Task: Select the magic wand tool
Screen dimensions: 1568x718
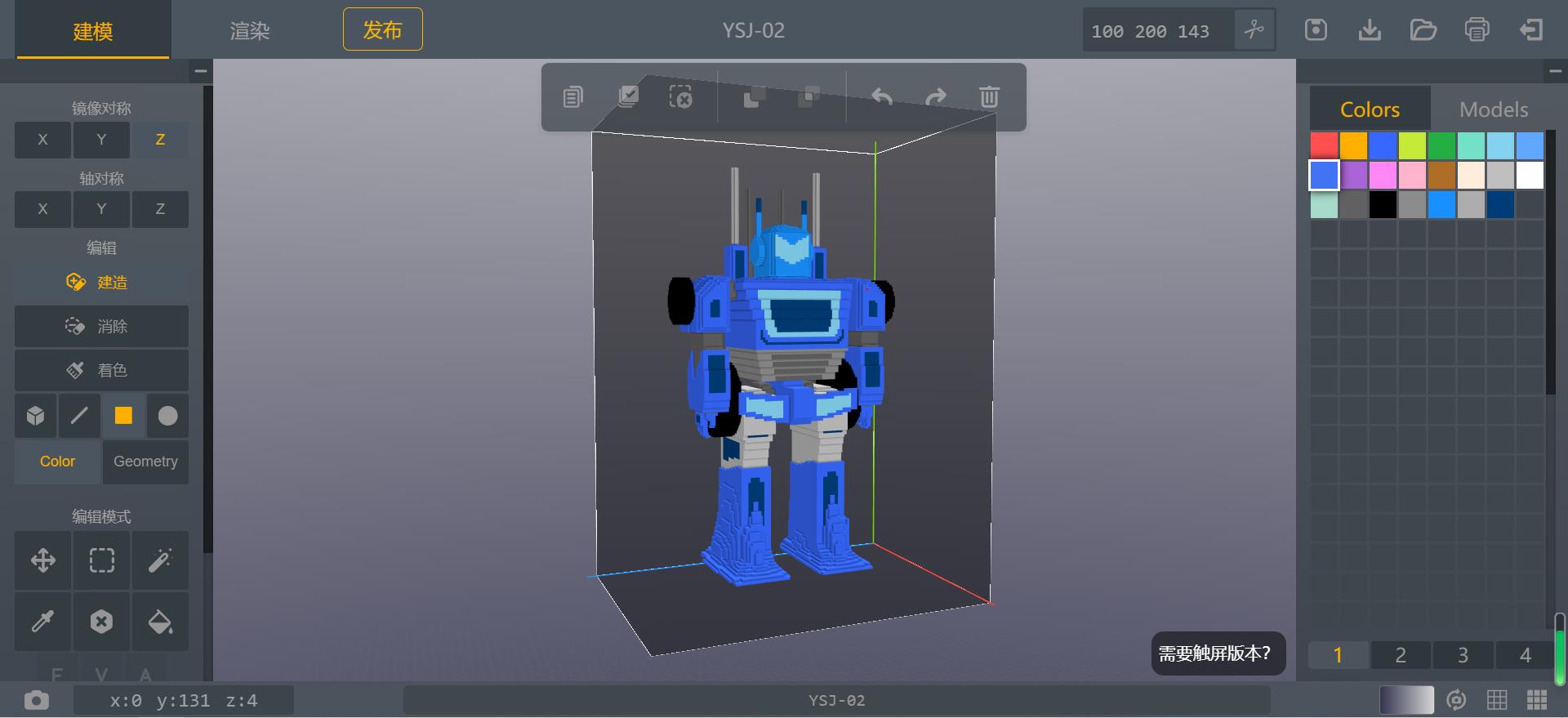Action: pos(160,560)
